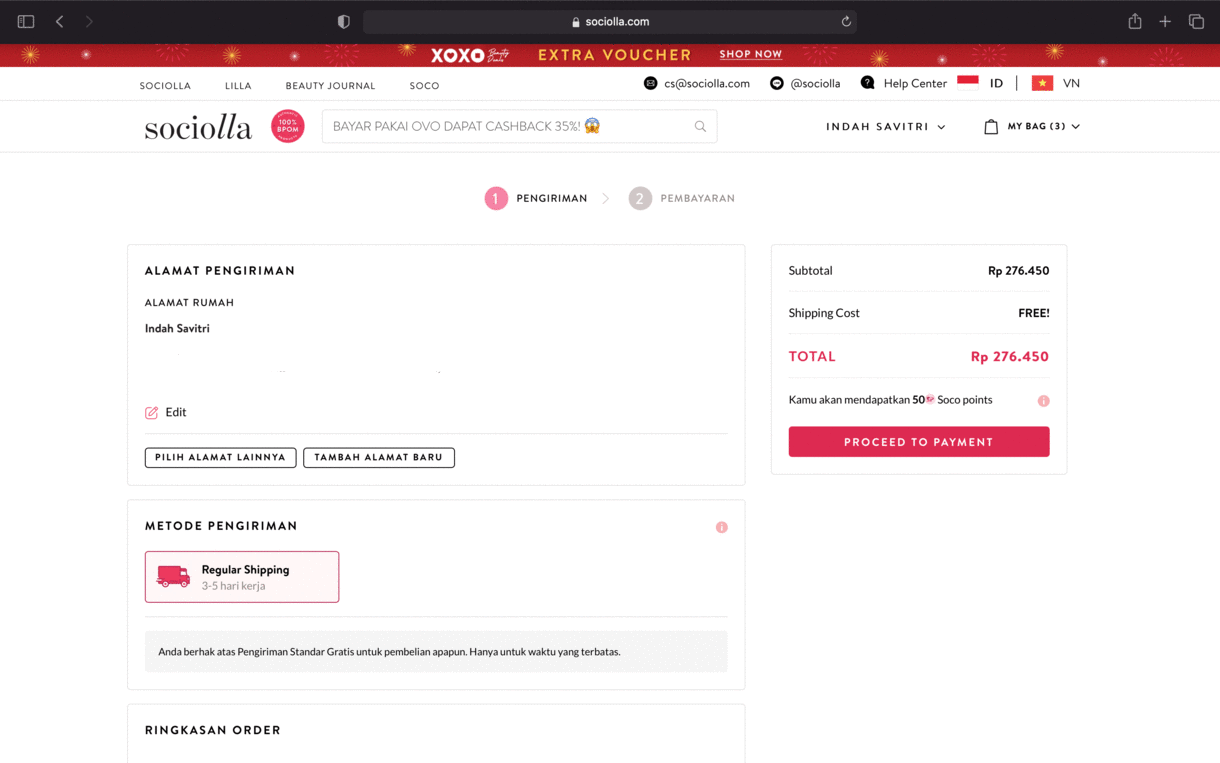Open the LILLA top nav item
Viewport: 1220px width, 763px height.
coord(238,86)
